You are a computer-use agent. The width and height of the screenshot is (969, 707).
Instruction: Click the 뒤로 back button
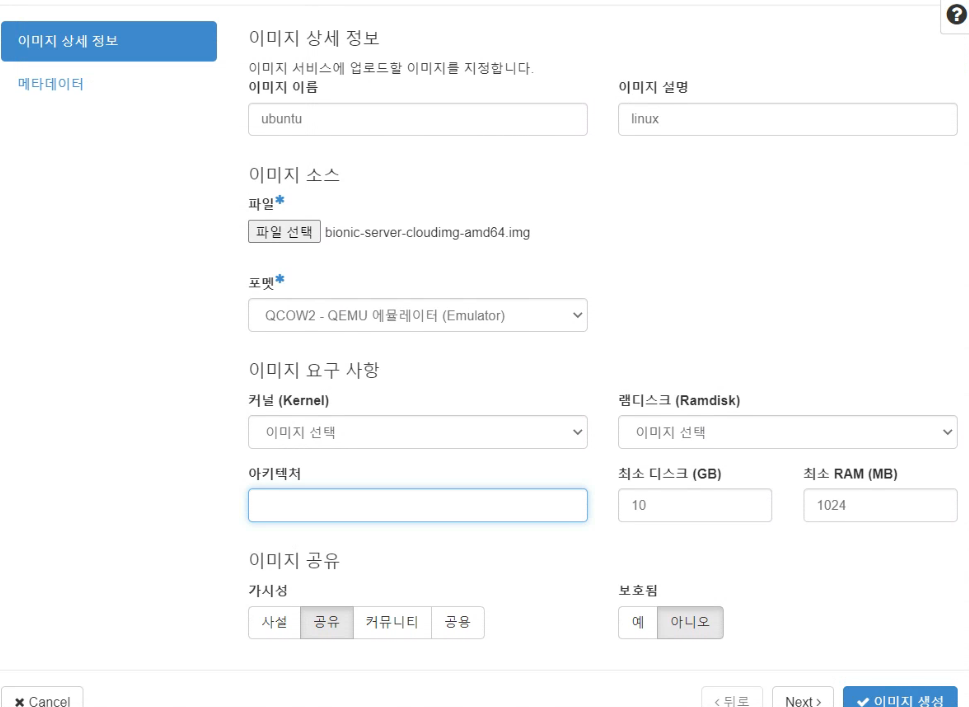pos(732,698)
